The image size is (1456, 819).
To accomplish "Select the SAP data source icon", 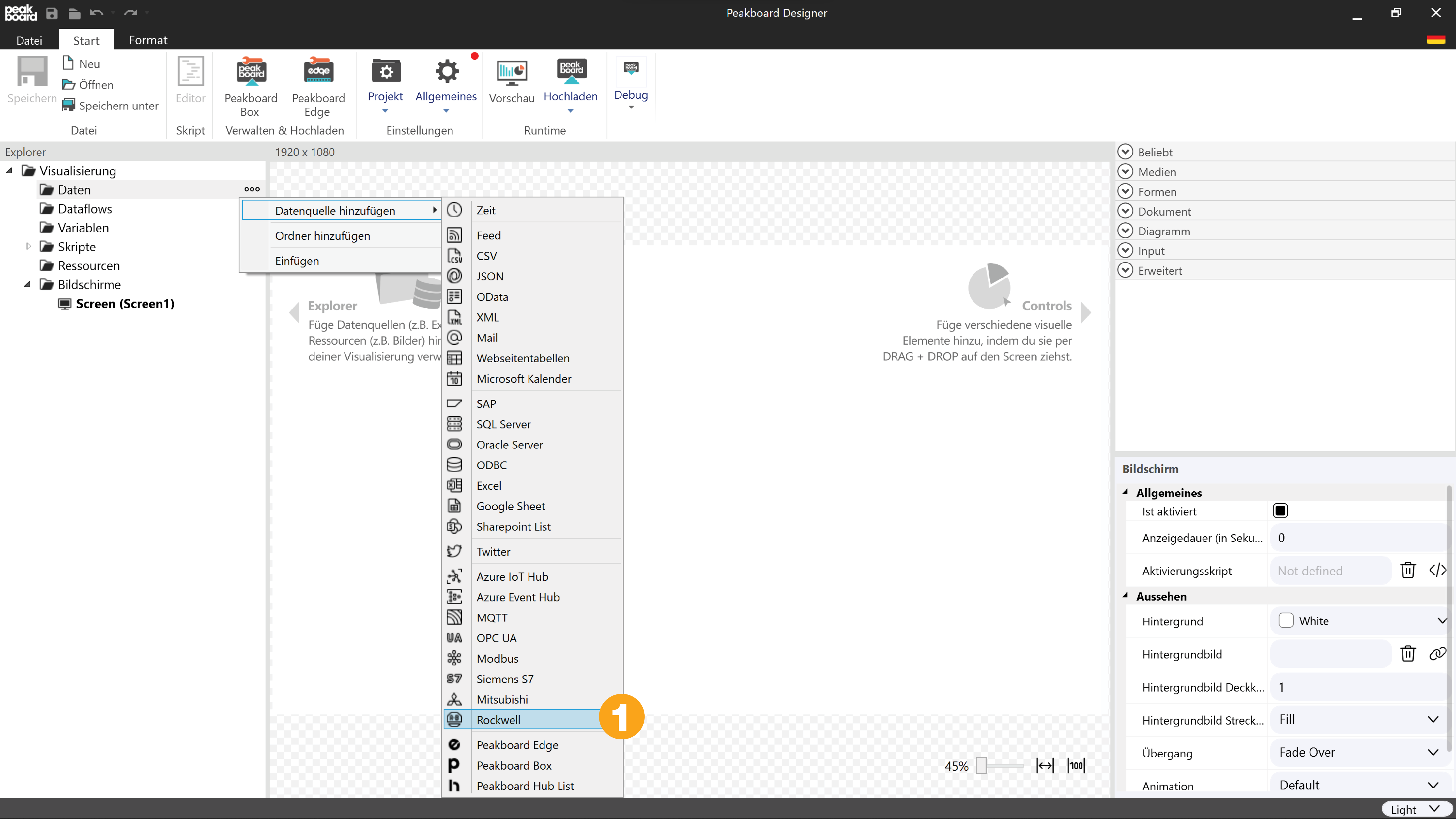I will pyautogui.click(x=454, y=403).
